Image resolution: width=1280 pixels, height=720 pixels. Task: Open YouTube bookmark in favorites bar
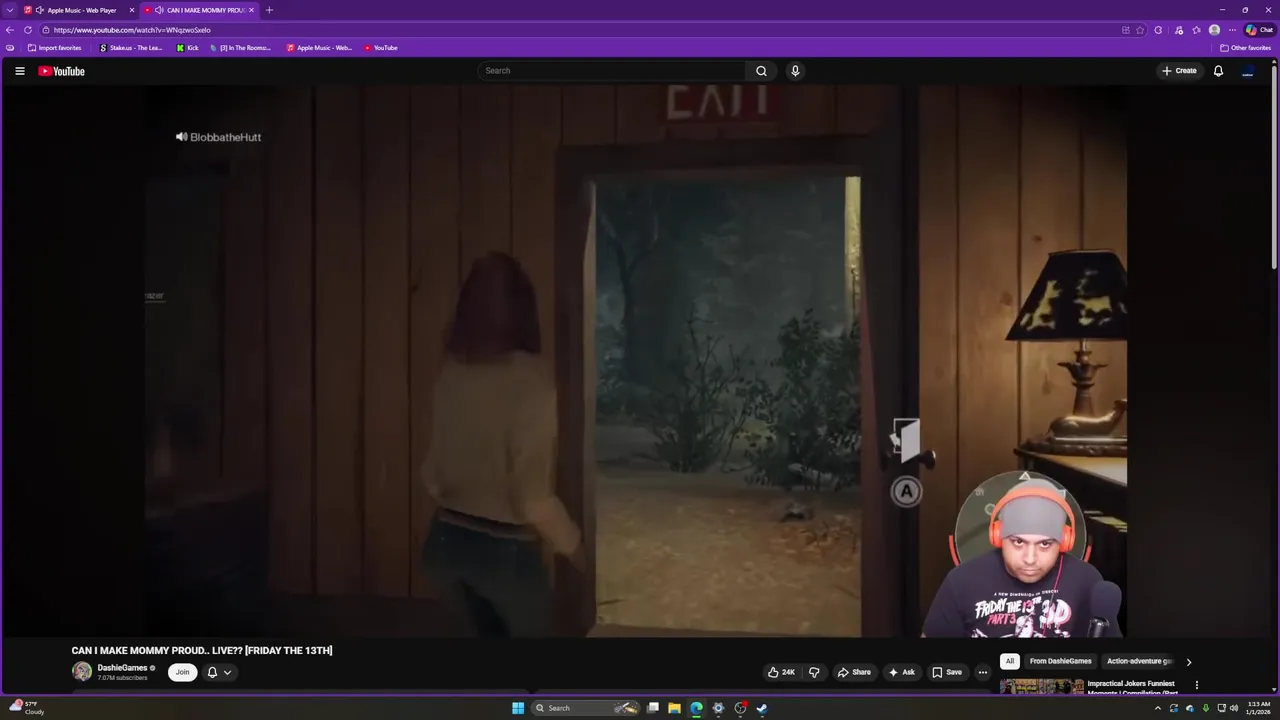tap(381, 48)
